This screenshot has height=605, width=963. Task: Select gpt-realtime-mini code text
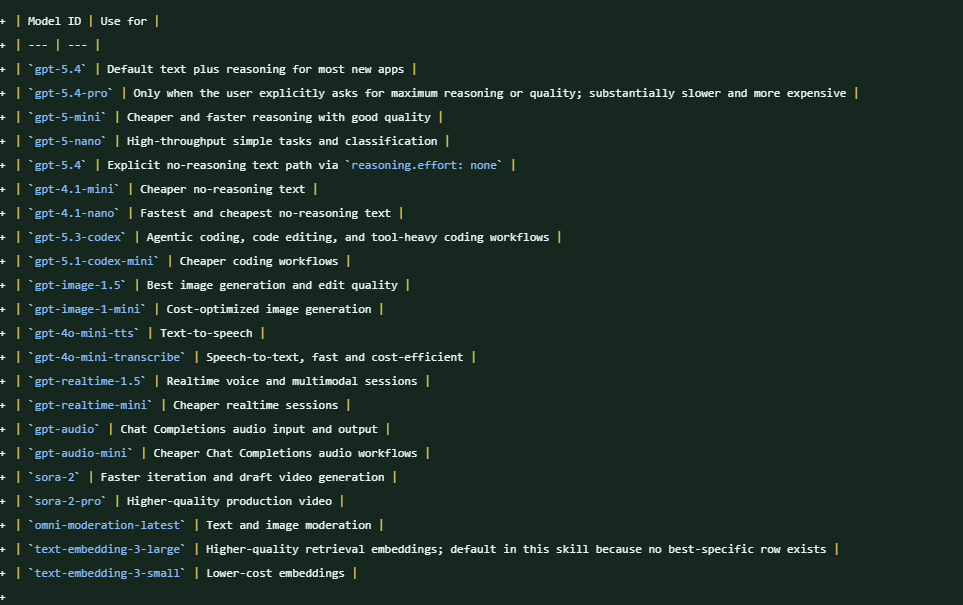click(91, 405)
